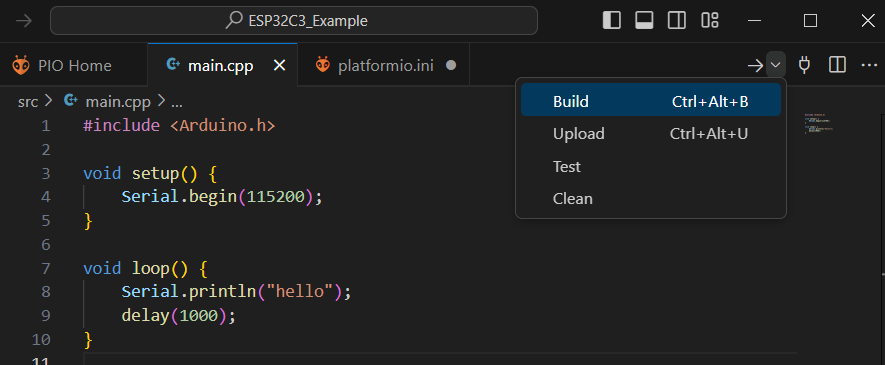
Task: Maximize the VS Code window
Action: pos(810,21)
